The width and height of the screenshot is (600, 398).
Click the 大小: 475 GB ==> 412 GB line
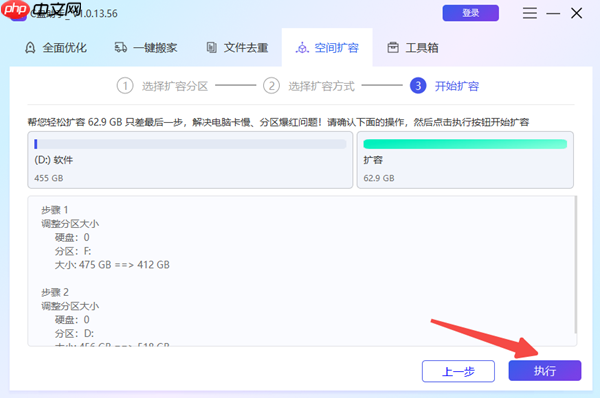[112, 265]
